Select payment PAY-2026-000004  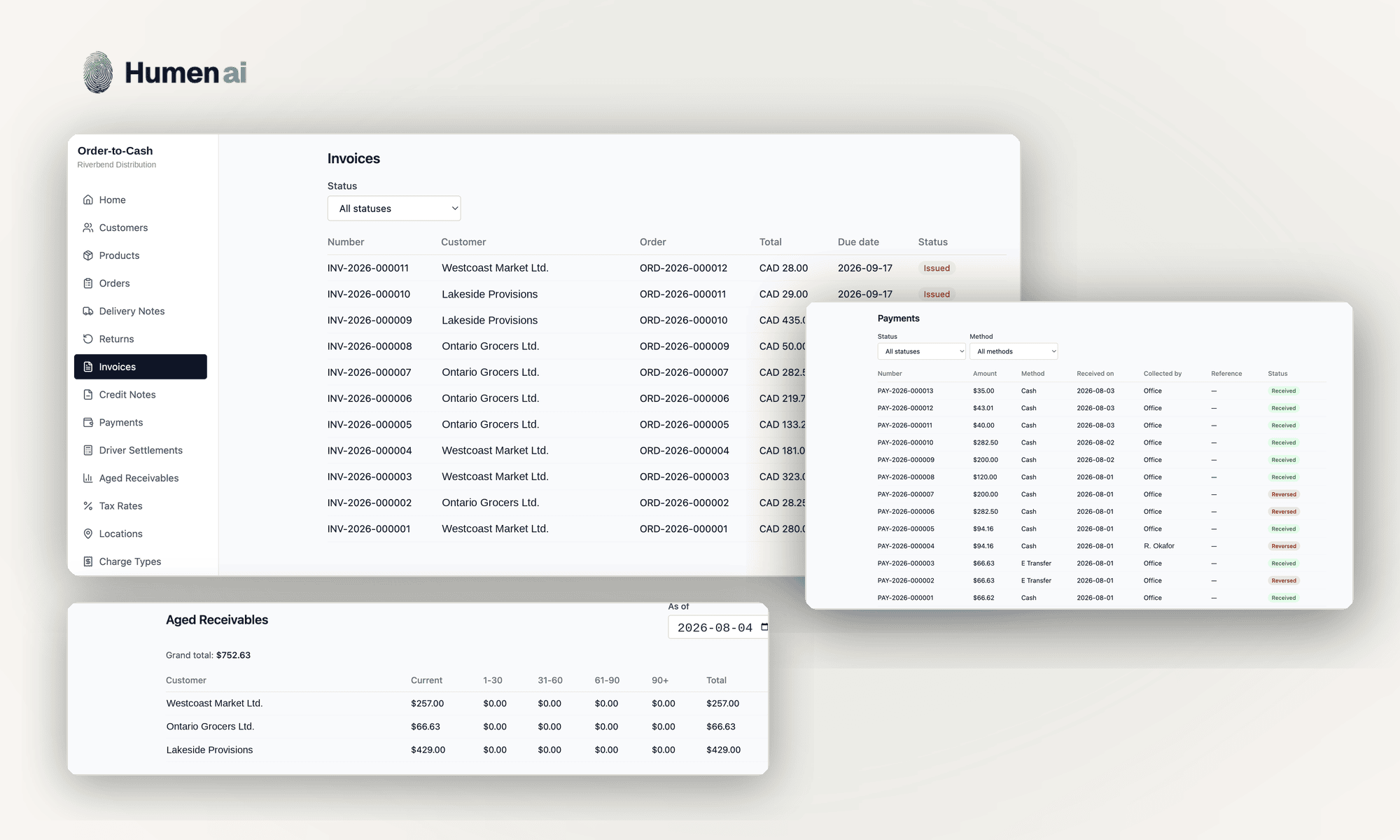(x=905, y=546)
